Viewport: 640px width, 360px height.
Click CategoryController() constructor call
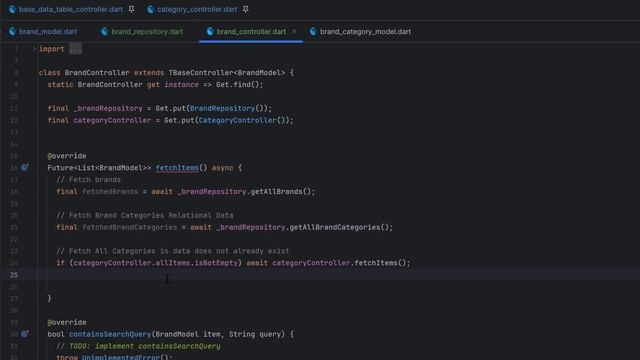(x=242, y=120)
